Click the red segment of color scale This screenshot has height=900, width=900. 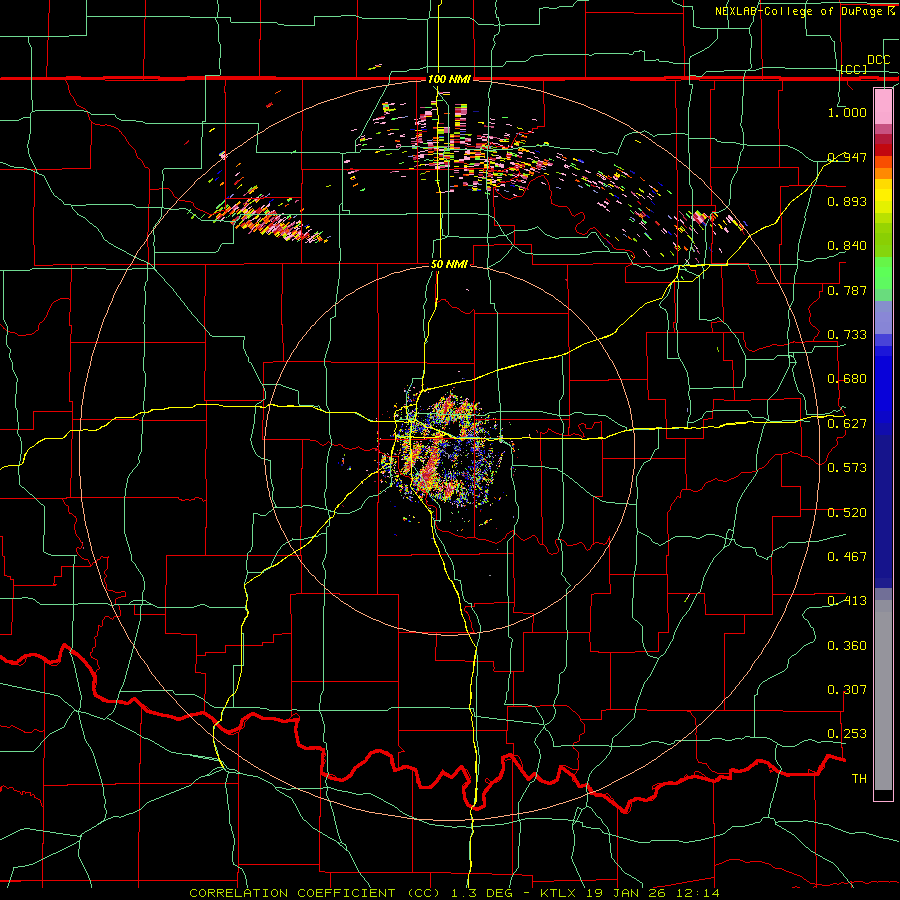point(883,149)
